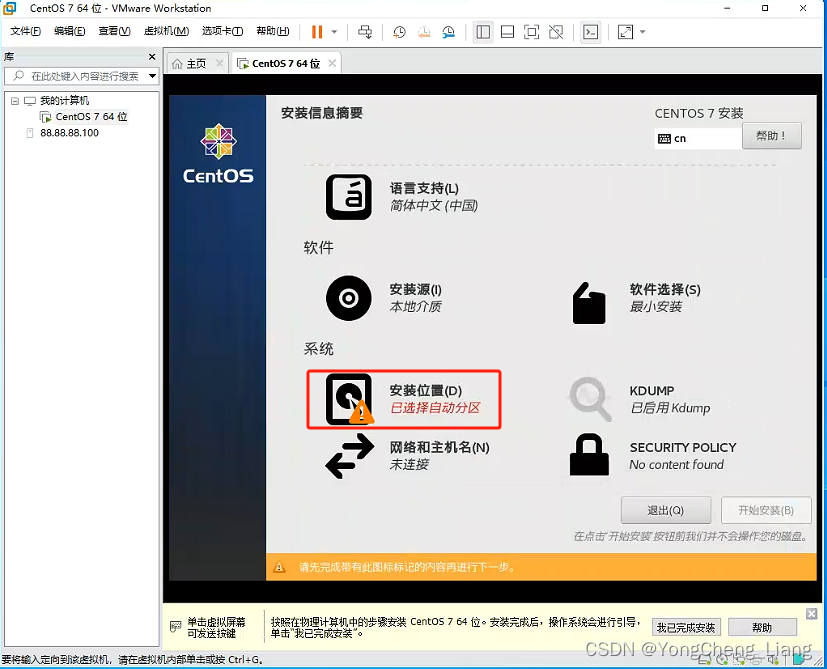Open SECURITY POLICY padlock icon
Viewport: 827px width, 669px height.
[589, 455]
